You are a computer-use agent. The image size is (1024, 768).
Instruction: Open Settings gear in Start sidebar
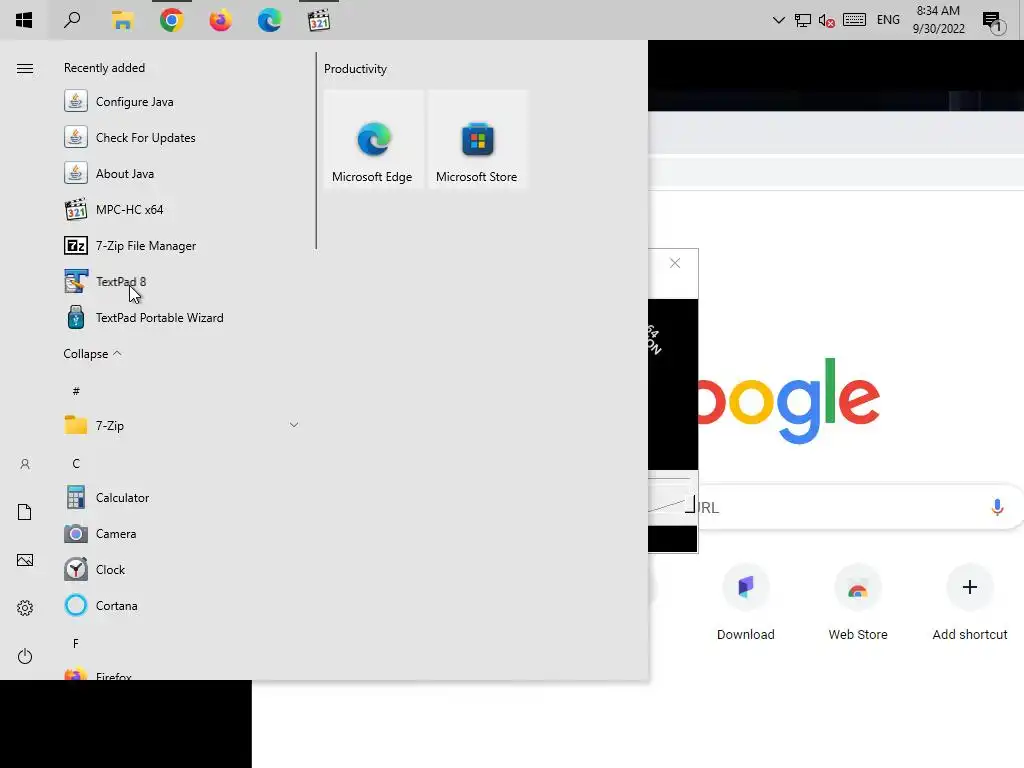pos(25,608)
